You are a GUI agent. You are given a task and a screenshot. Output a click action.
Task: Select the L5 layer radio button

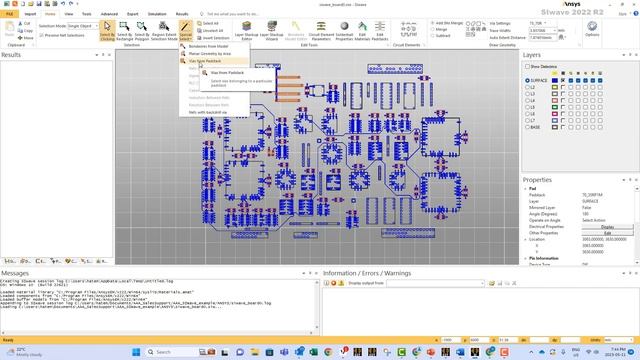[527, 107]
